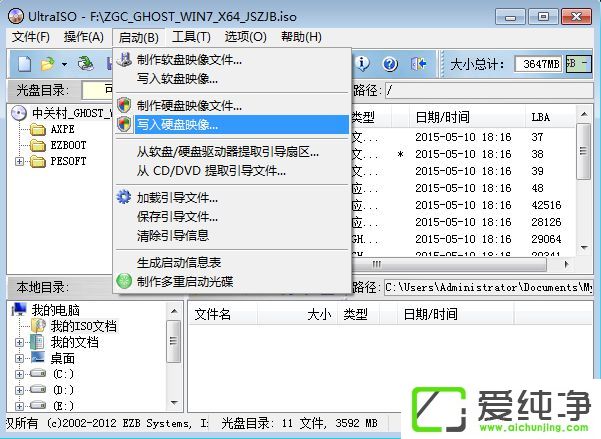Click the Open file toolbar icon
The width and height of the screenshot is (601, 439).
(48, 64)
